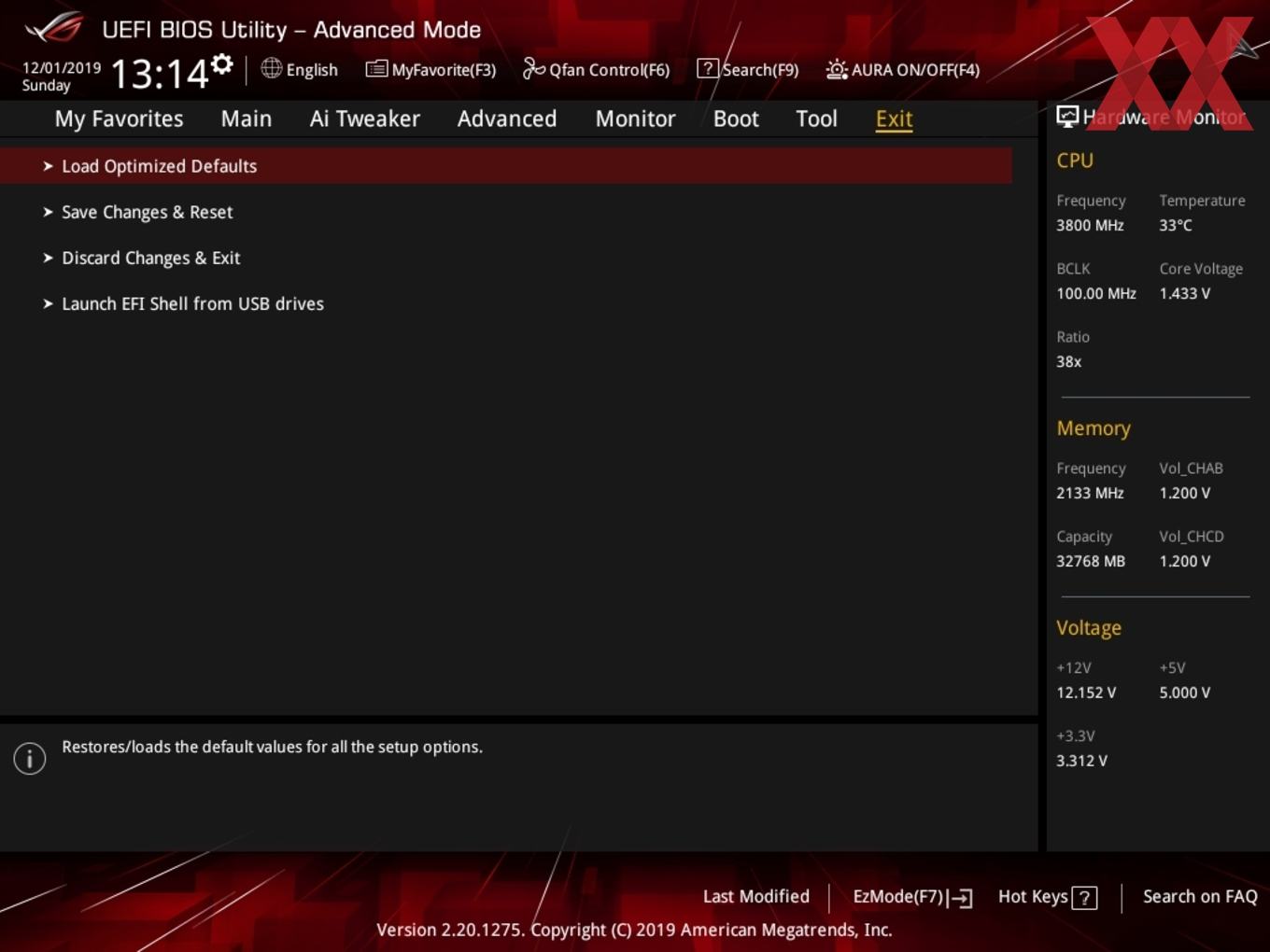The width and height of the screenshot is (1270, 952).
Task: Expand Load Optimized Defaults arrow
Action: 48,166
